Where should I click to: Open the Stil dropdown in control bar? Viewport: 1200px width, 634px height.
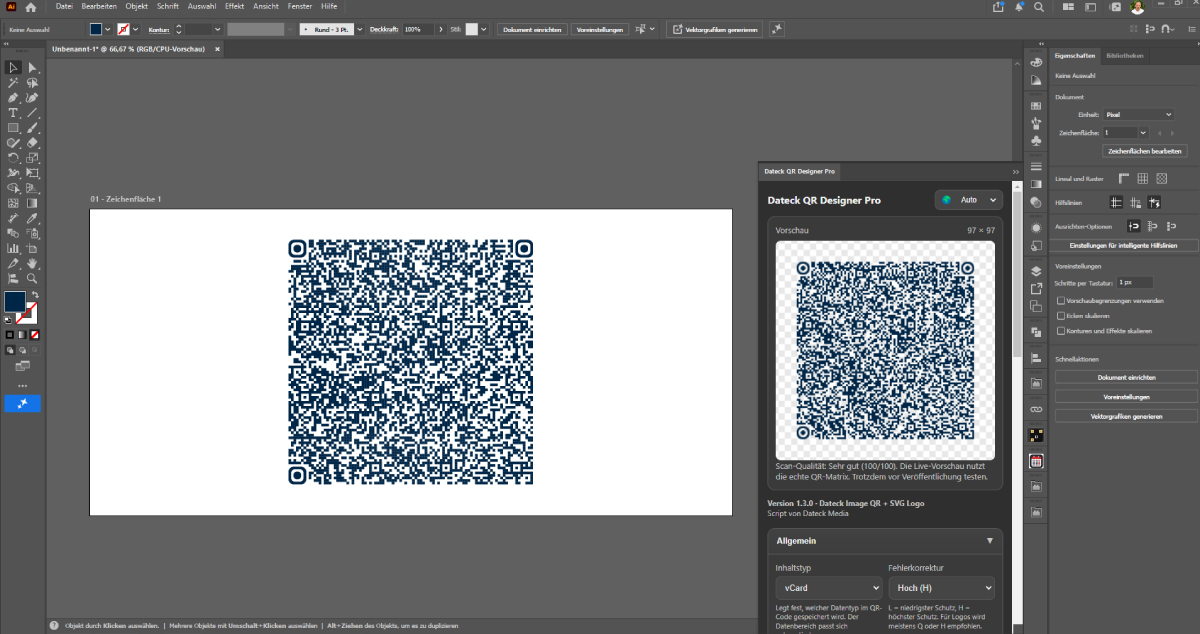[x=484, y=29]
